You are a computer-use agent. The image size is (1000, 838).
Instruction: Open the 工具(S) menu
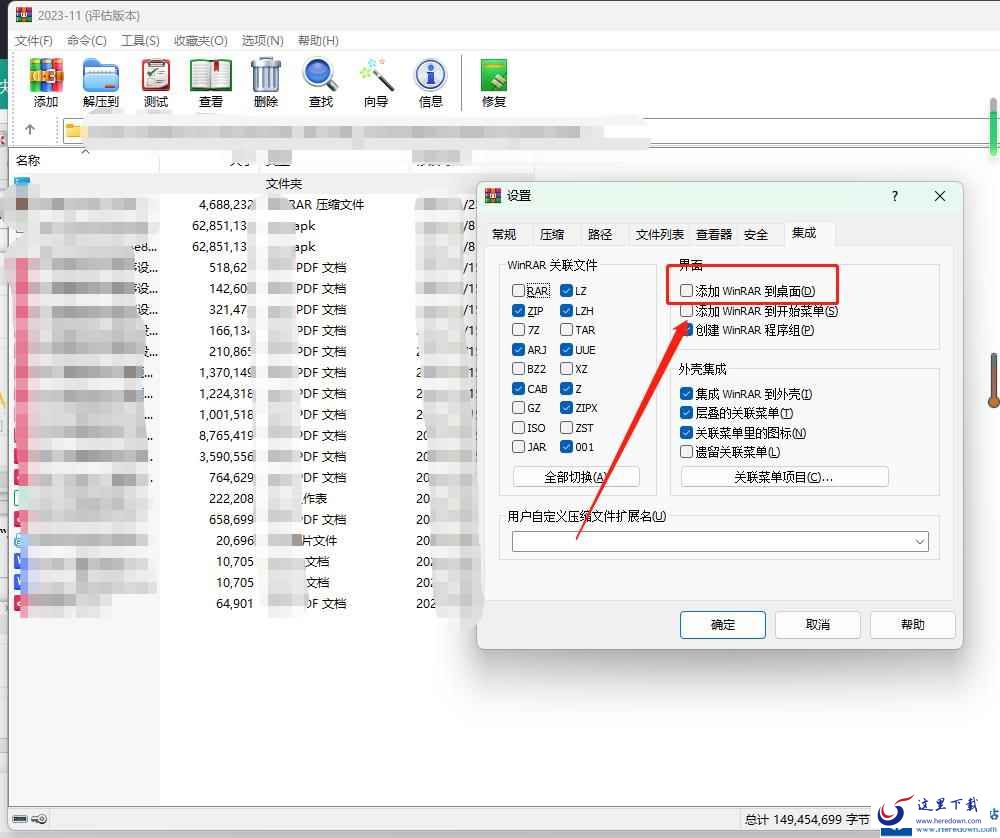click(140, 41)
